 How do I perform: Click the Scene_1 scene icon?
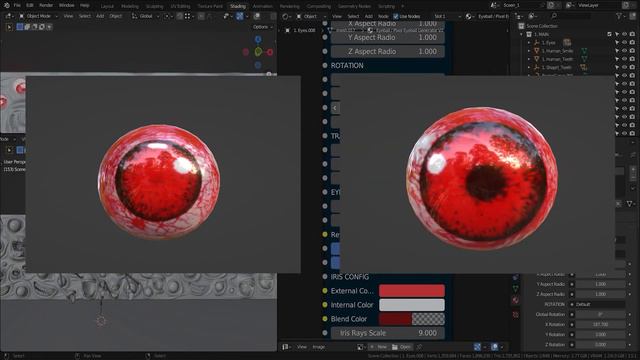click(495, 5)
